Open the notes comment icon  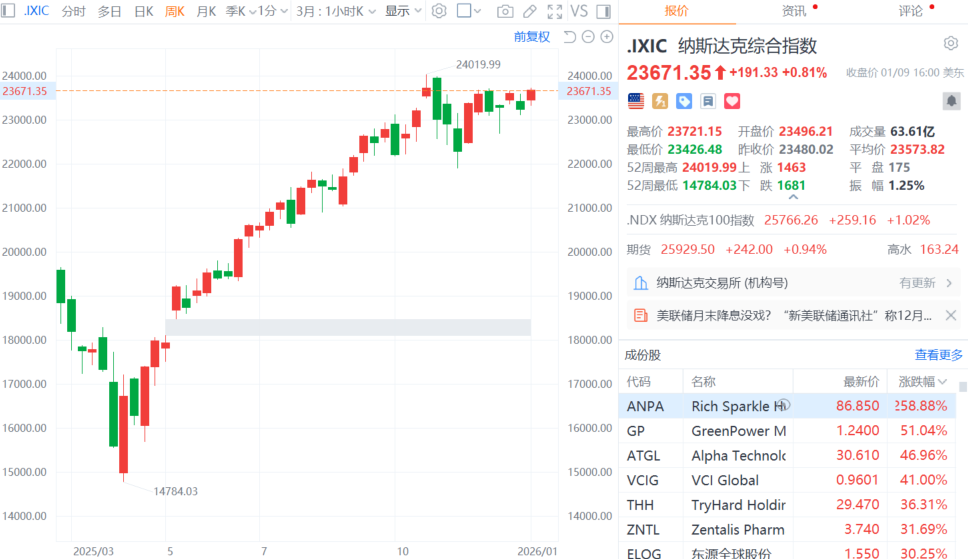pyautogui.click(x=708, y=101)
